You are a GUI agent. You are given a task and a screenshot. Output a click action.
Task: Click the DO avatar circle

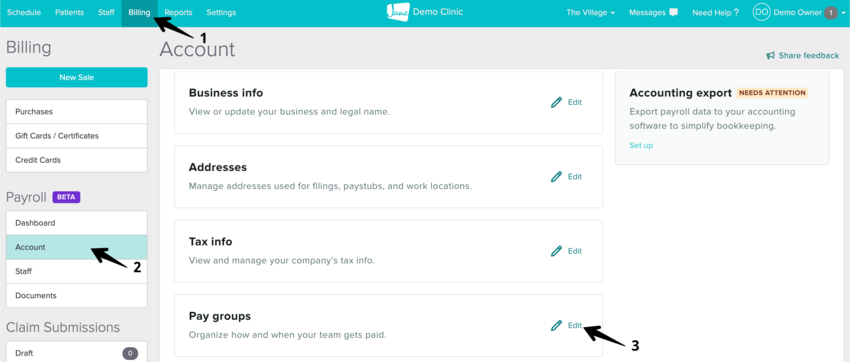pos(761,12)
